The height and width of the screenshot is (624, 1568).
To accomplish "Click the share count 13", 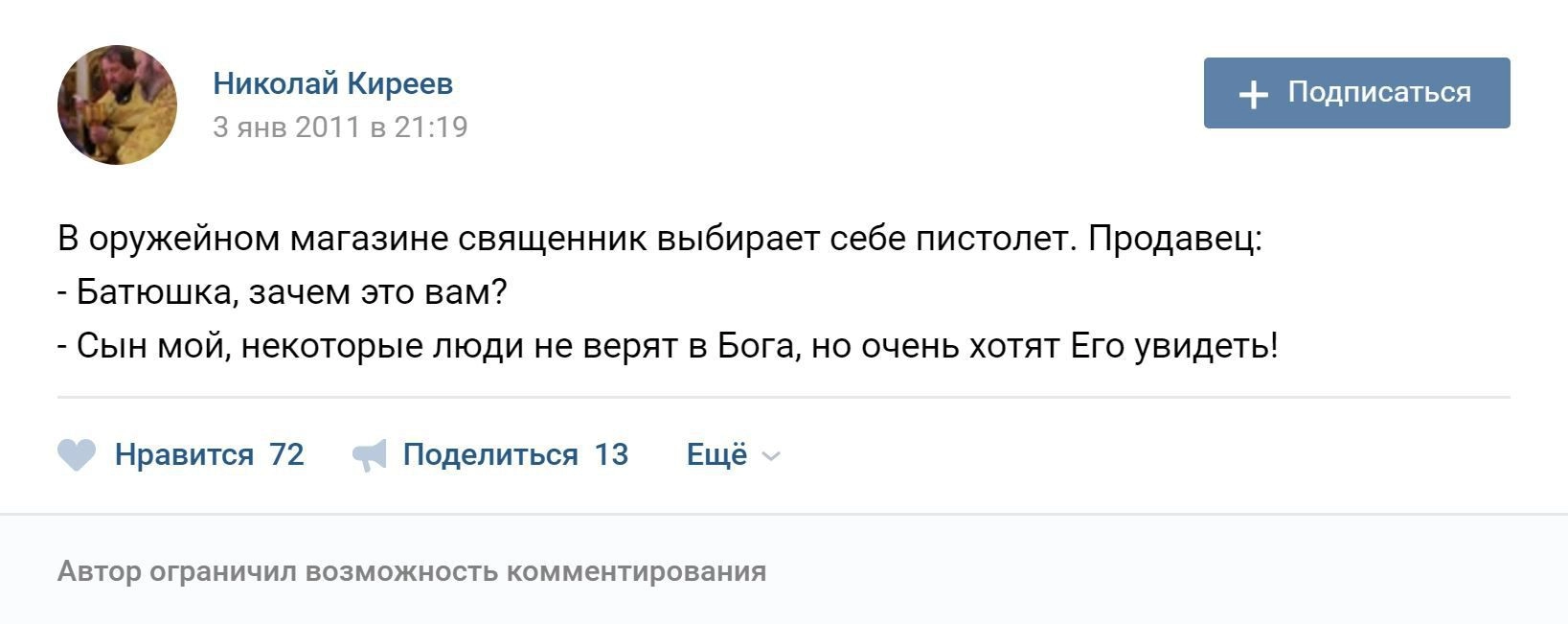I will tap(611, 454).
